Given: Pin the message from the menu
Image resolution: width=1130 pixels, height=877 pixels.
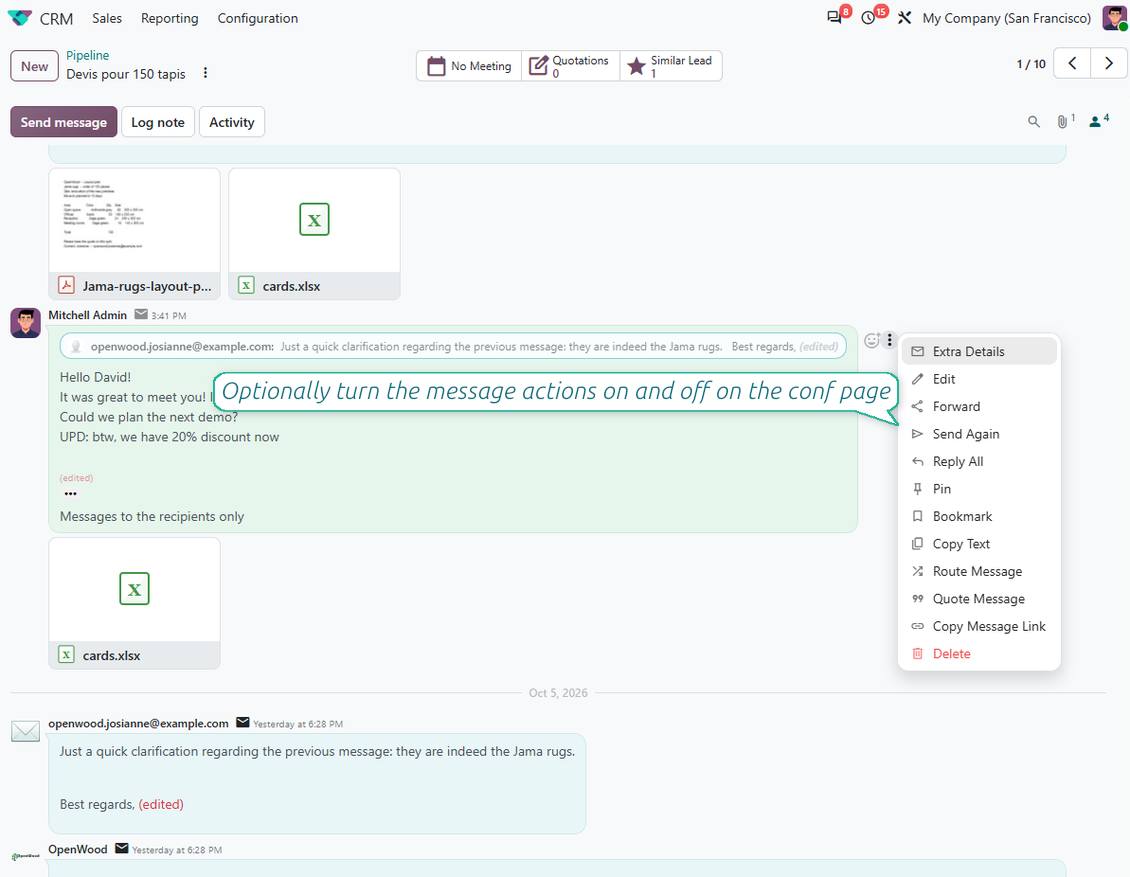Looking at the screenshot, I should click(979, 489).
